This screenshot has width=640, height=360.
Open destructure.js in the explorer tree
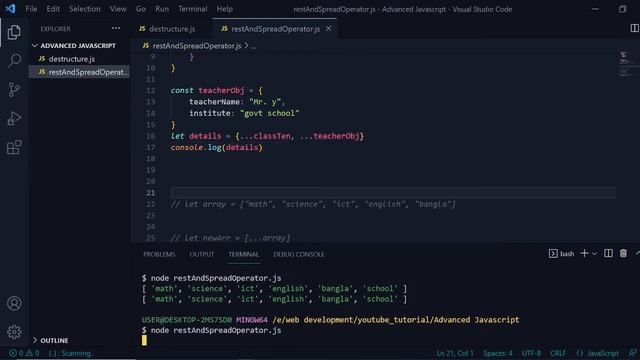coord(72,59)
